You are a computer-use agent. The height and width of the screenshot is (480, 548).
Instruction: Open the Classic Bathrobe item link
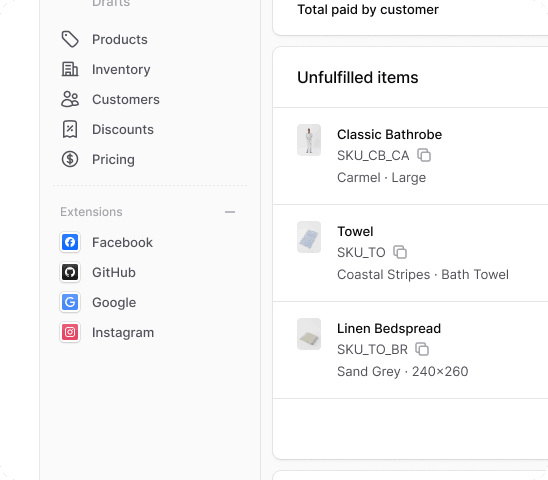tap(389, 134)
